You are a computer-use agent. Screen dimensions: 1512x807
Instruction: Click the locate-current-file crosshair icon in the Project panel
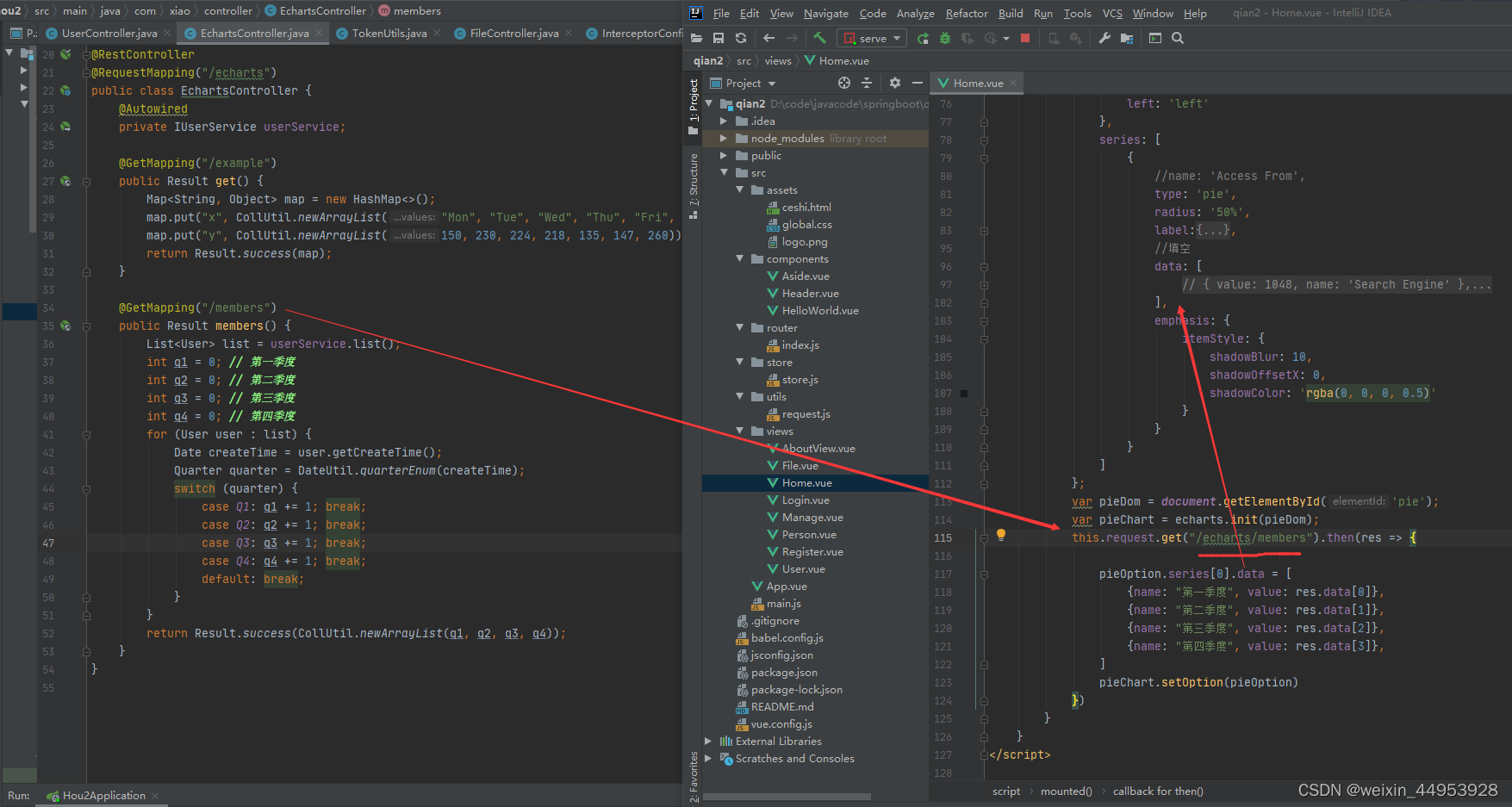[x=844, y=83]
